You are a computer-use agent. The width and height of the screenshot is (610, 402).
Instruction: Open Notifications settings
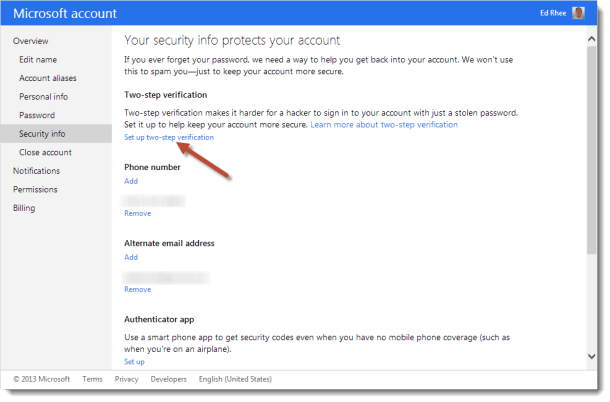click(36, 171)
